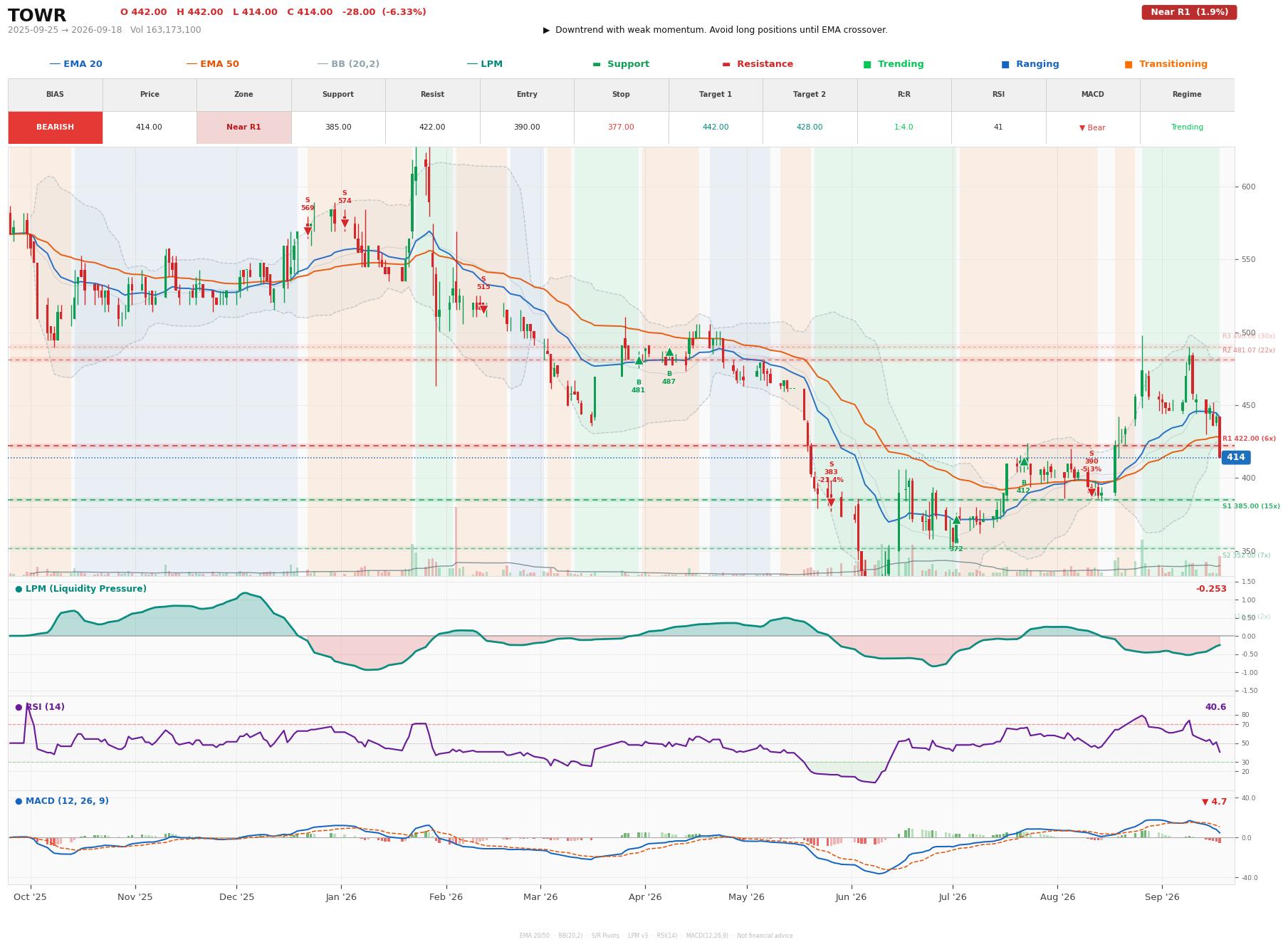The width and height of the screenshot is (1288, 947).
Task: Click the Near R1 zone table cell
Action: (x=244, y=127)
